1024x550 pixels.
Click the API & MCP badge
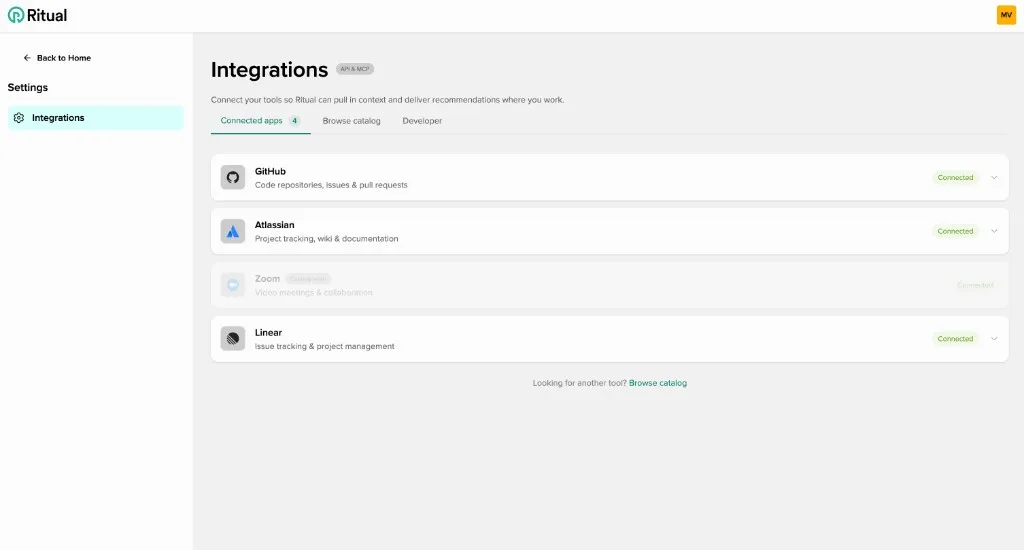point(355,69)
